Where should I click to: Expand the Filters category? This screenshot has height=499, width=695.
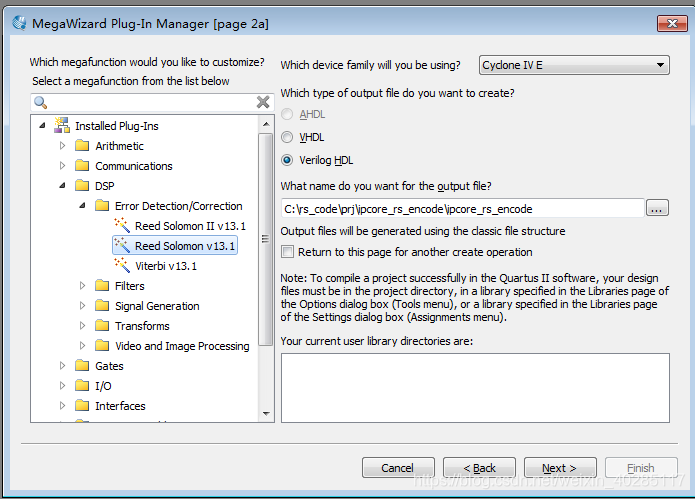click(x=82, y=285)
